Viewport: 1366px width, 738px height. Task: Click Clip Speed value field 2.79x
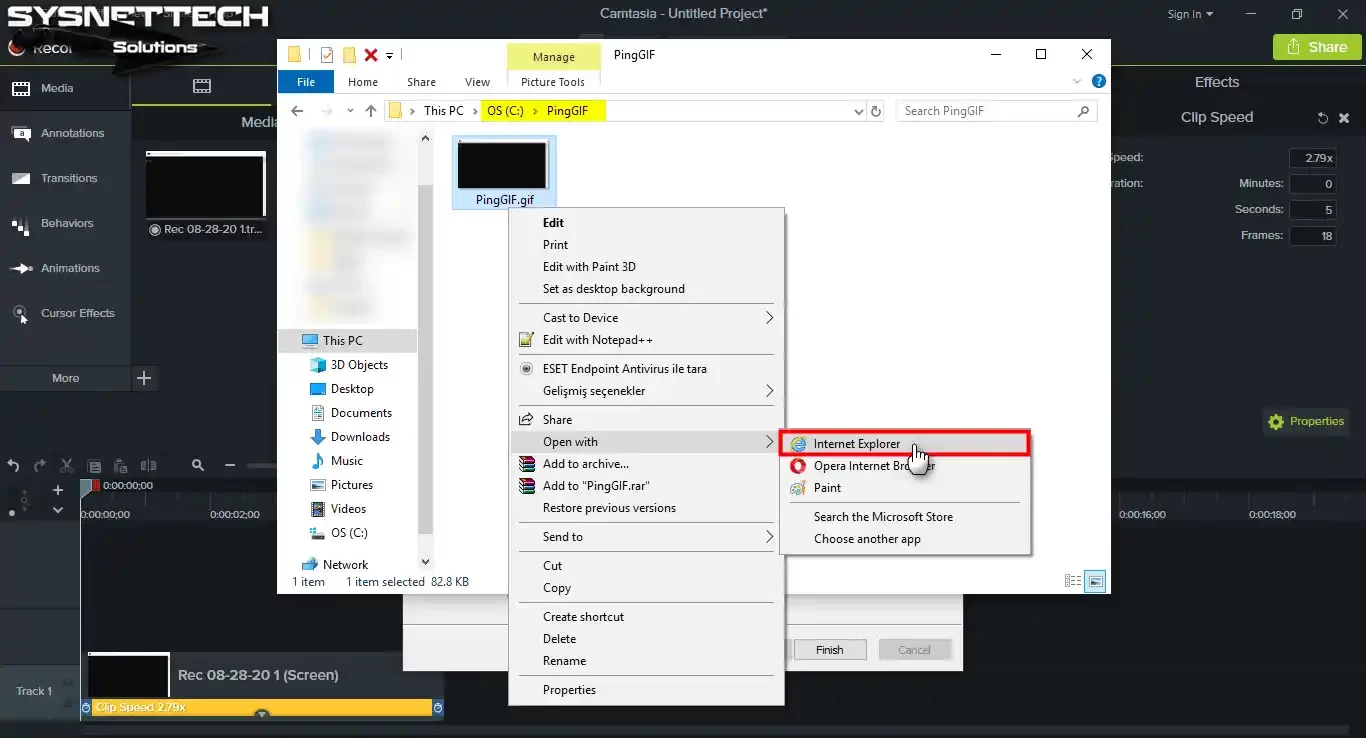[x=1312, y=158]
